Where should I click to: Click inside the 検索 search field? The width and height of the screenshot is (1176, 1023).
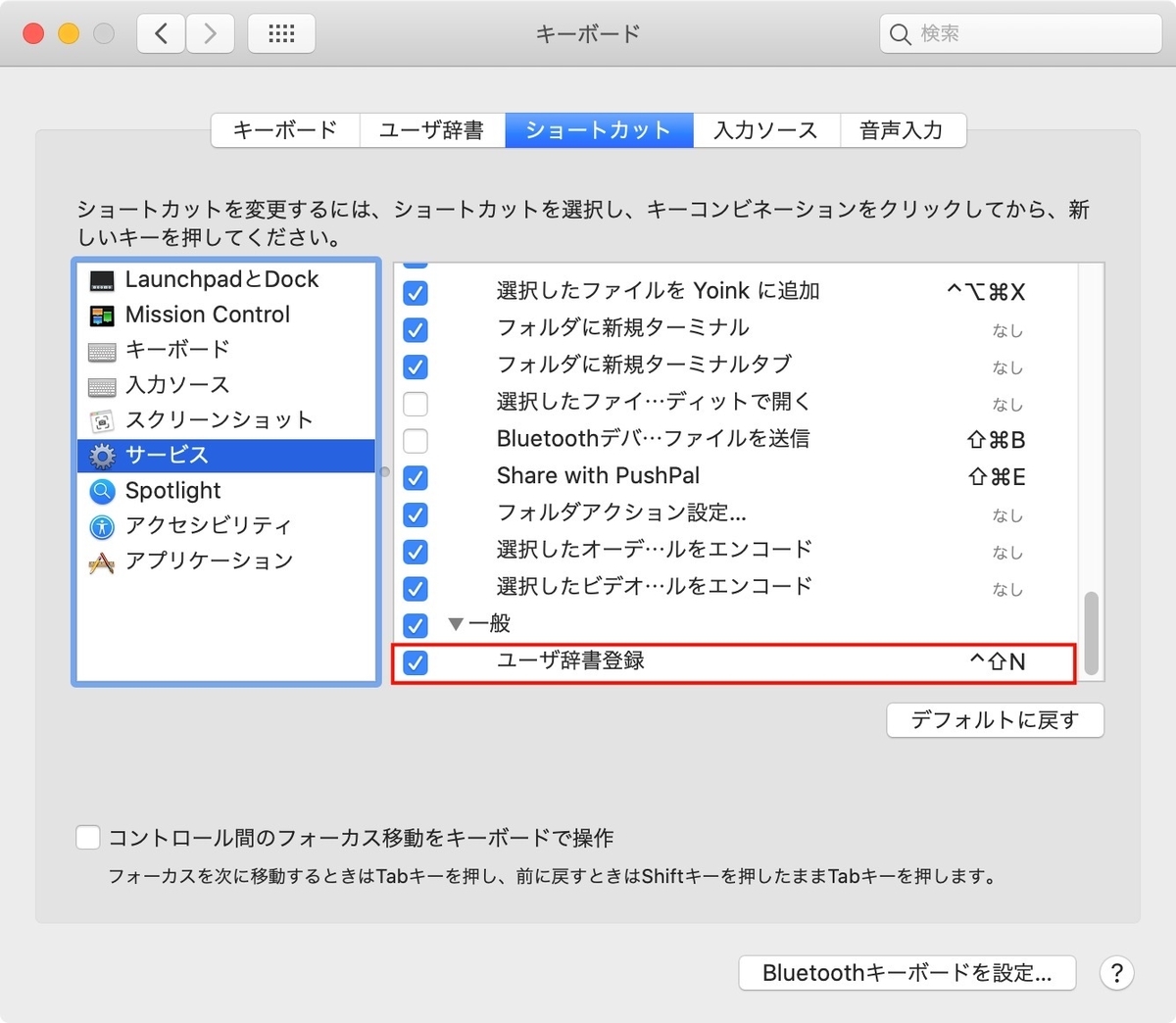click(x=1019, y=32)
